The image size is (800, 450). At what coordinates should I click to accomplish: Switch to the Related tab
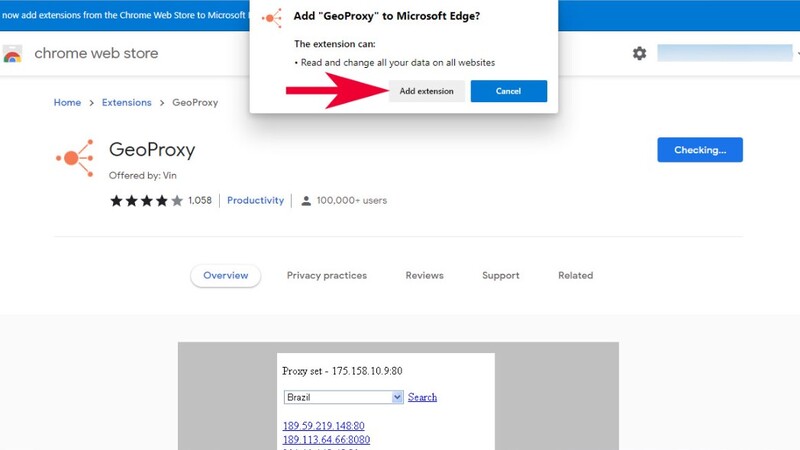(x=576, y=276)
